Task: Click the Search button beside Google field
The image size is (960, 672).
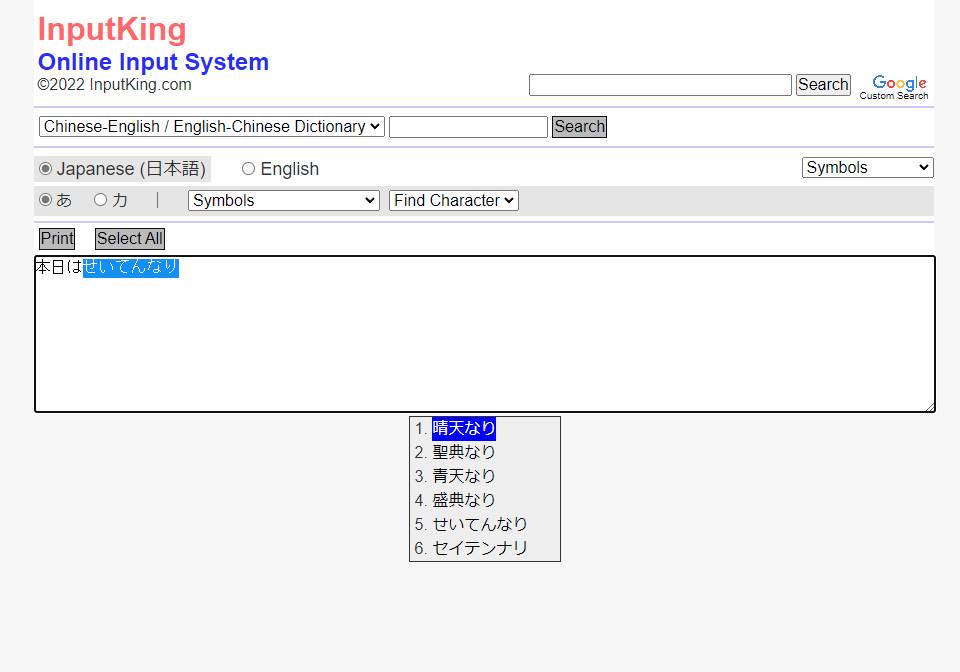Action: (823, 84)
